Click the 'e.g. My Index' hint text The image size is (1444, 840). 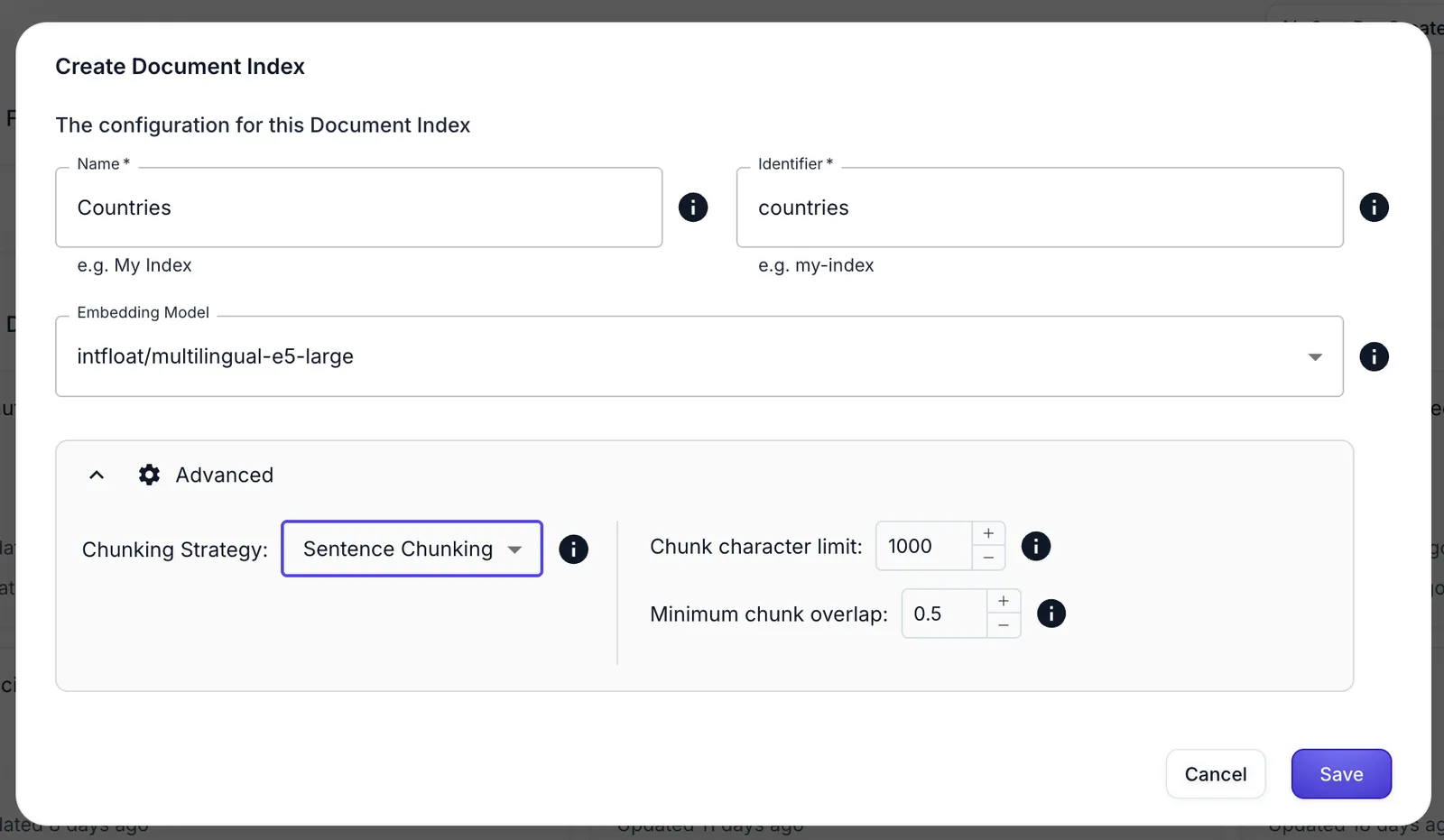pos(134,265)
